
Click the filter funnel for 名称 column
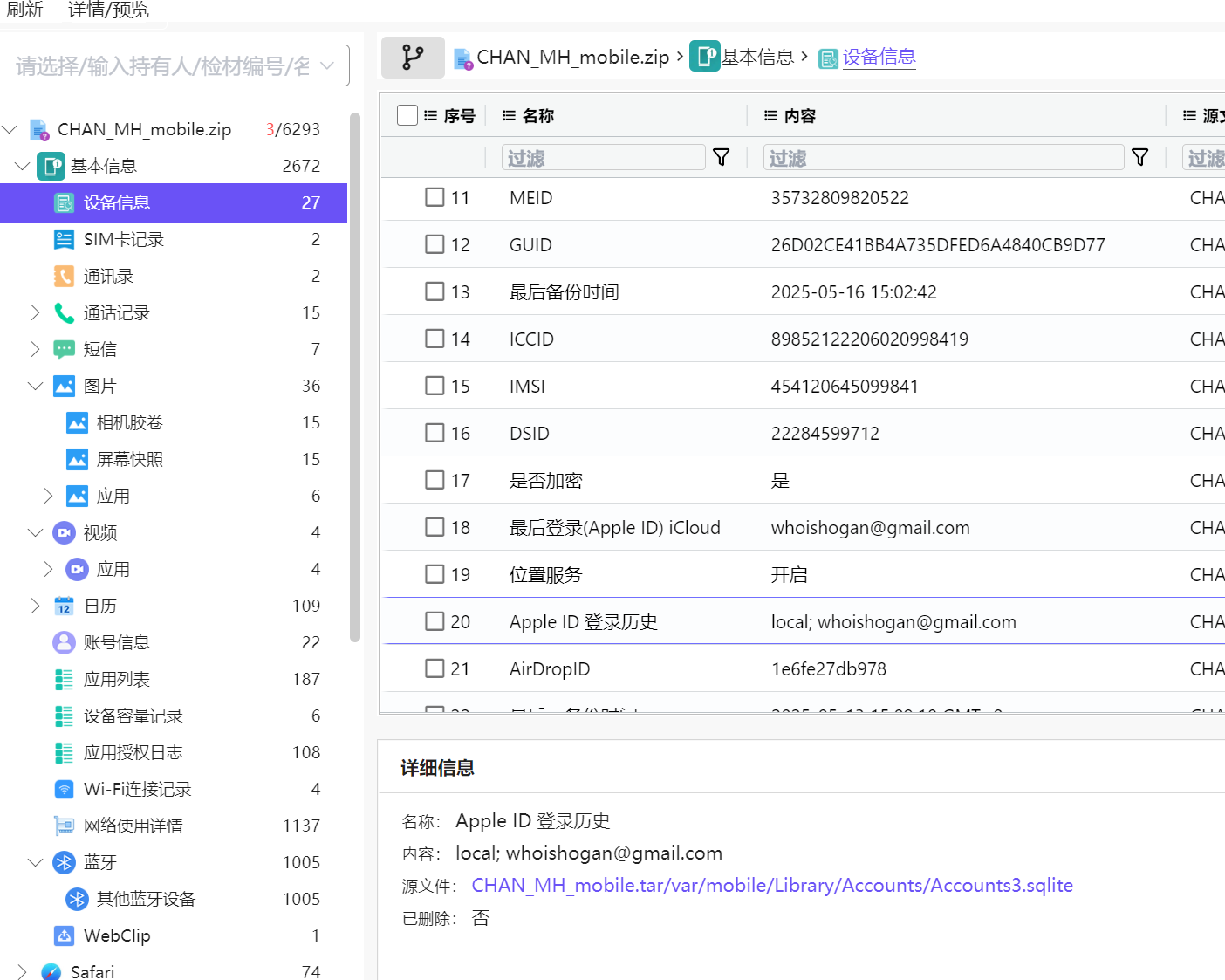pos(722,157)
